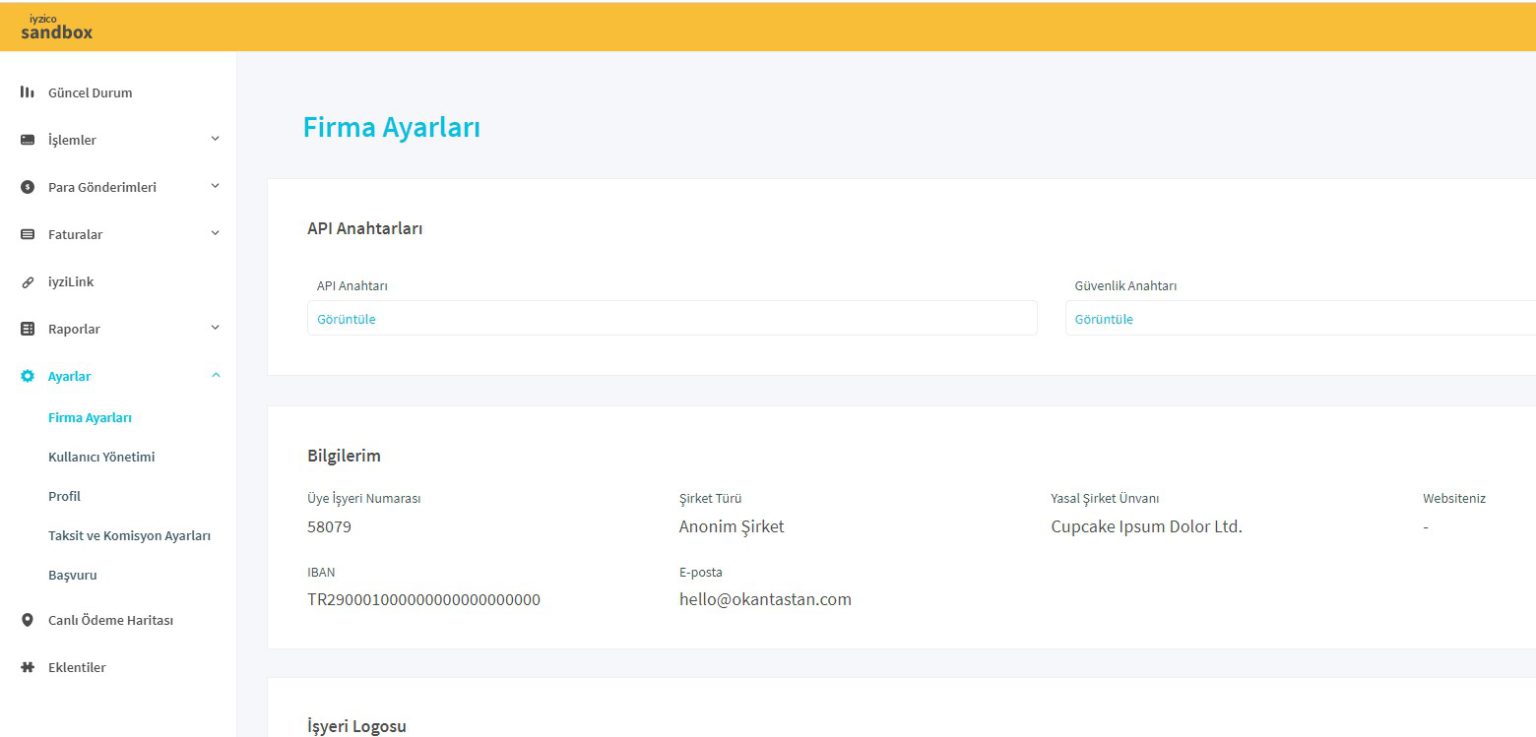Collapse the Ayarlar submenu
1536x737 pixels.
(x=214, y=375)
